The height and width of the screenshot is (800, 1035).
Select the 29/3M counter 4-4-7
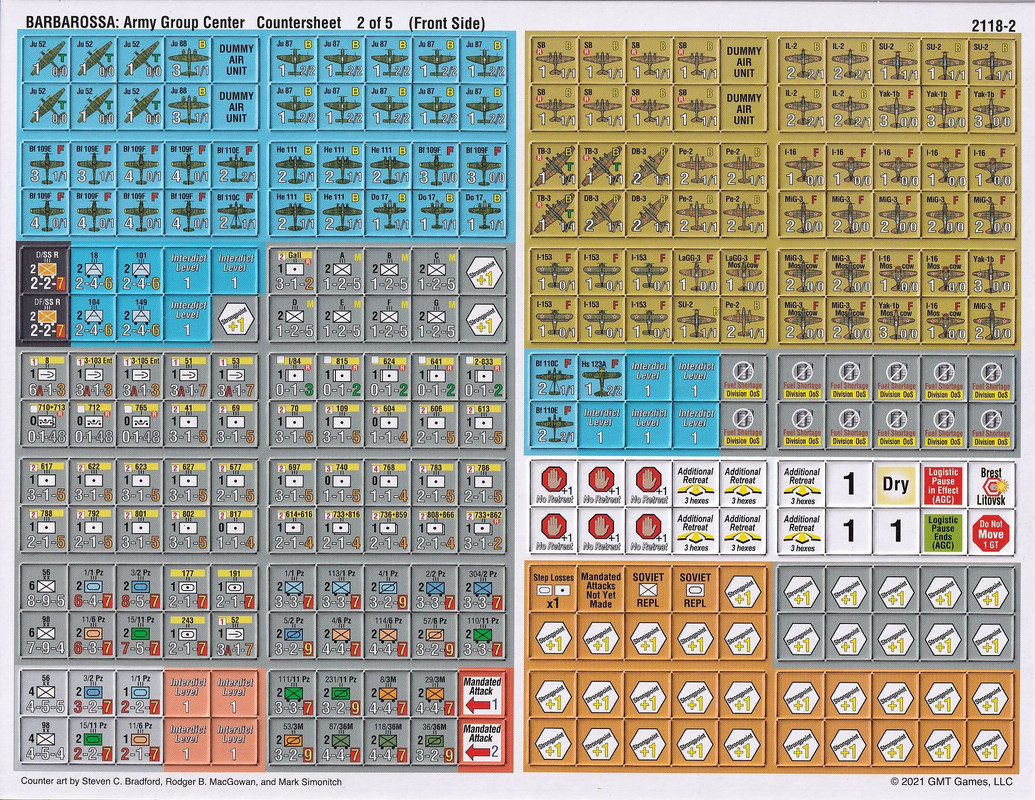point(436,694)
